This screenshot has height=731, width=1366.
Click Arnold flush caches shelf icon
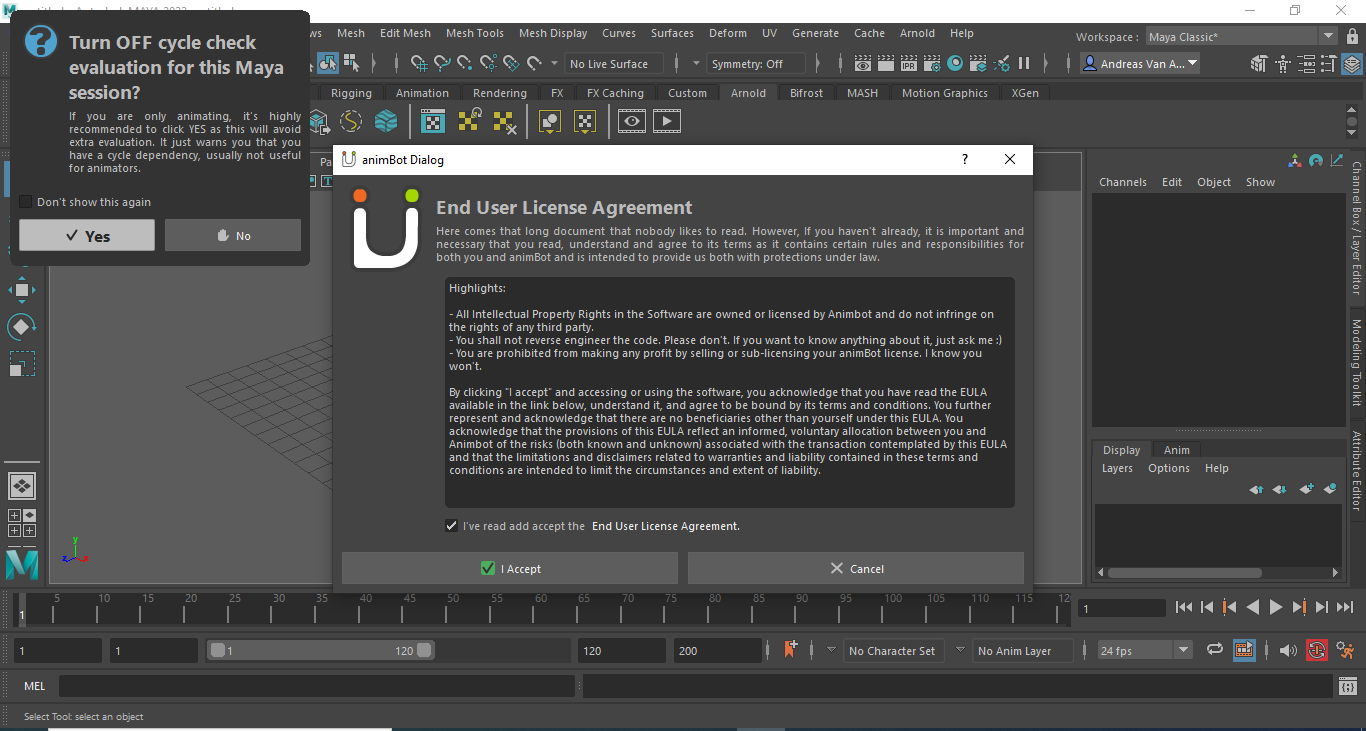coord(505,122)
